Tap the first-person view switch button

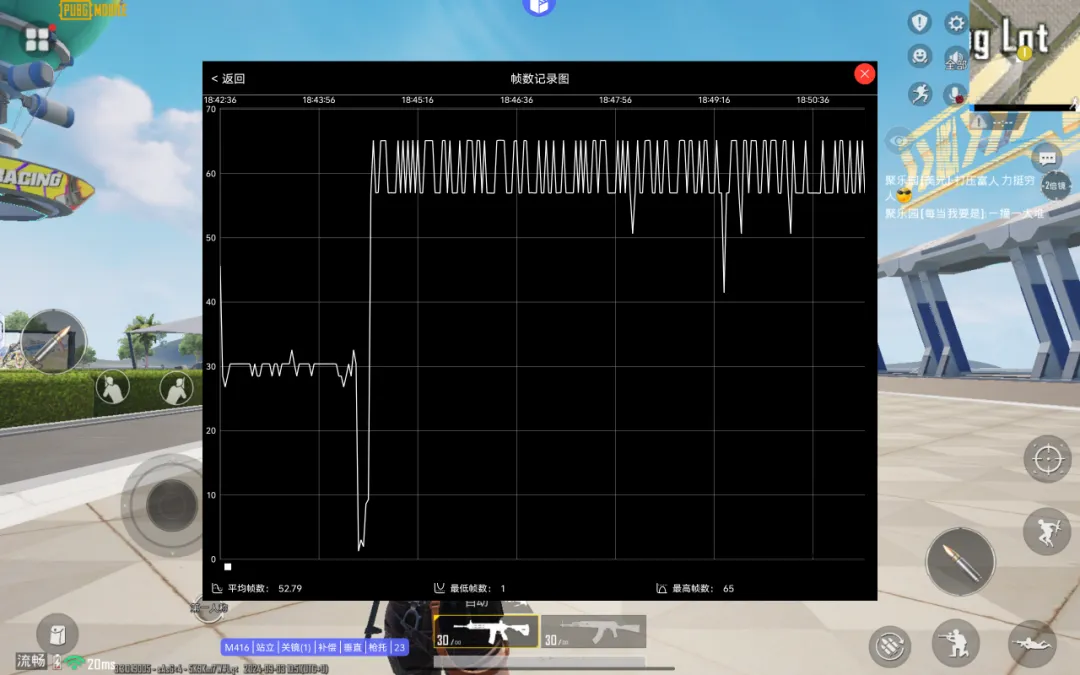tap(208, 609)
